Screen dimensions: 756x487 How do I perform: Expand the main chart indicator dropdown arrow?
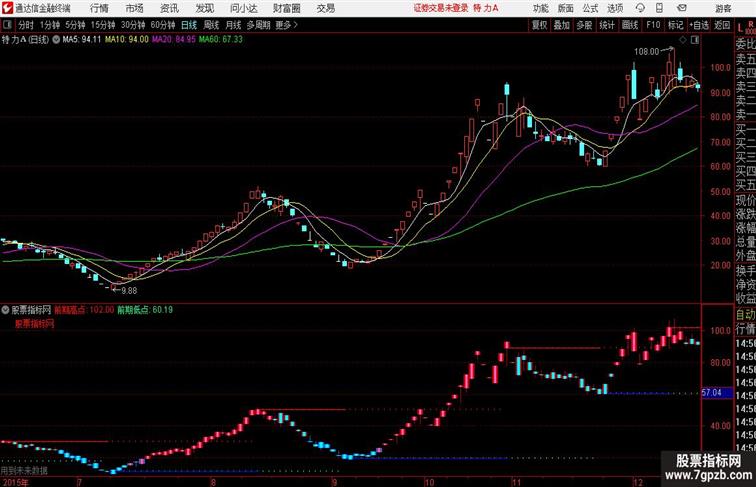click(56, 40)
